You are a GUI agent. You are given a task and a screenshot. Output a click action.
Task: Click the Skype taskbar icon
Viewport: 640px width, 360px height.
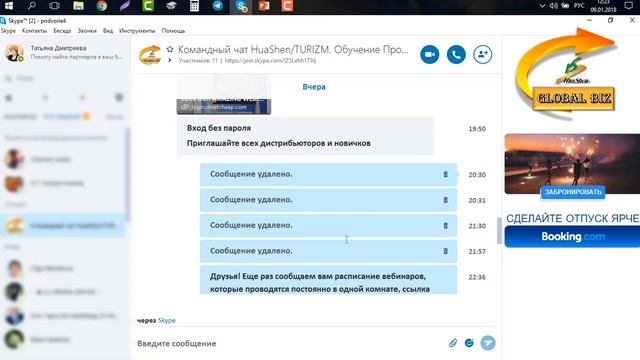tap(241, 6)
